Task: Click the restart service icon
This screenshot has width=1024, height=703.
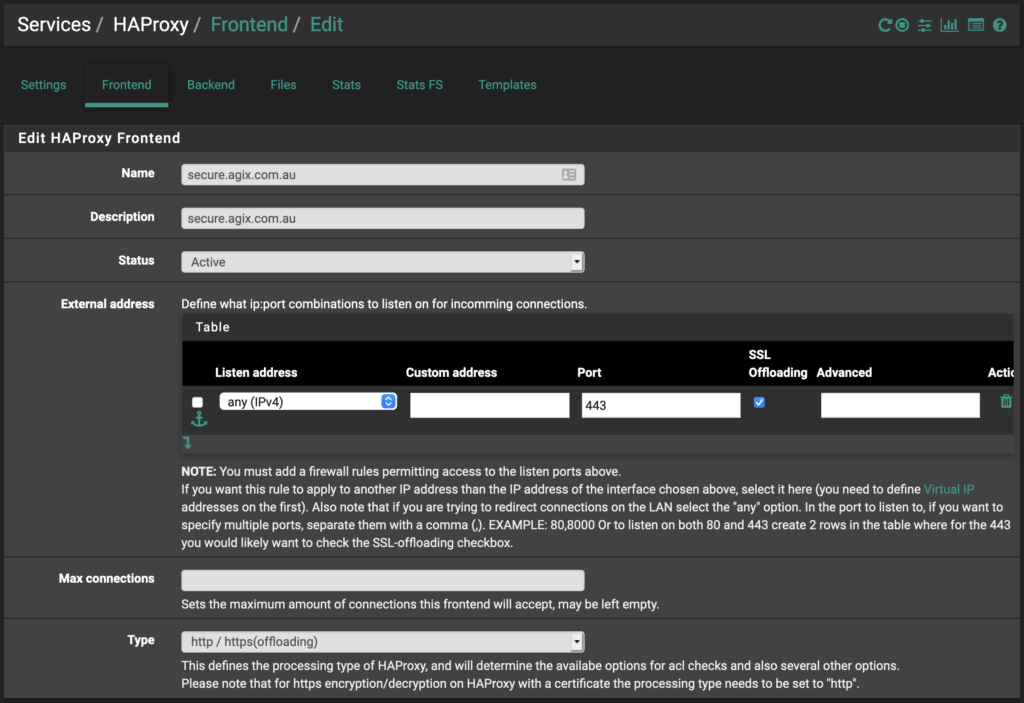Action: (x=884, y=25)
